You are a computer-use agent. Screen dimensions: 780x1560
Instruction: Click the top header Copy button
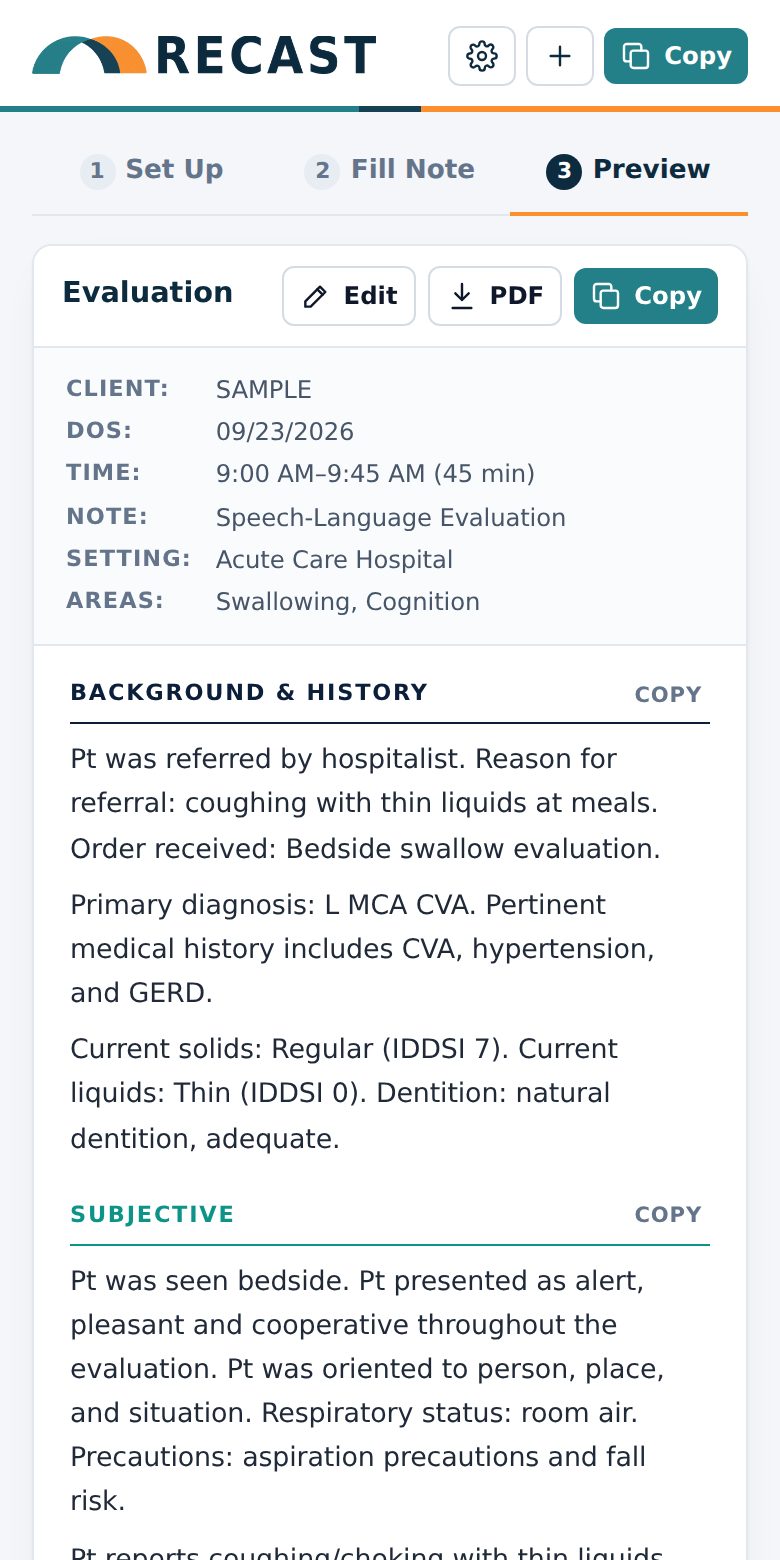pos(676,56)
